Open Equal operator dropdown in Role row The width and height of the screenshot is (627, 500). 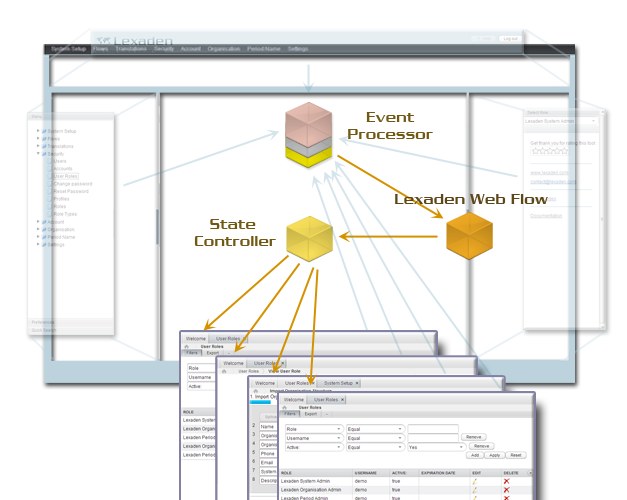(375, 429)
